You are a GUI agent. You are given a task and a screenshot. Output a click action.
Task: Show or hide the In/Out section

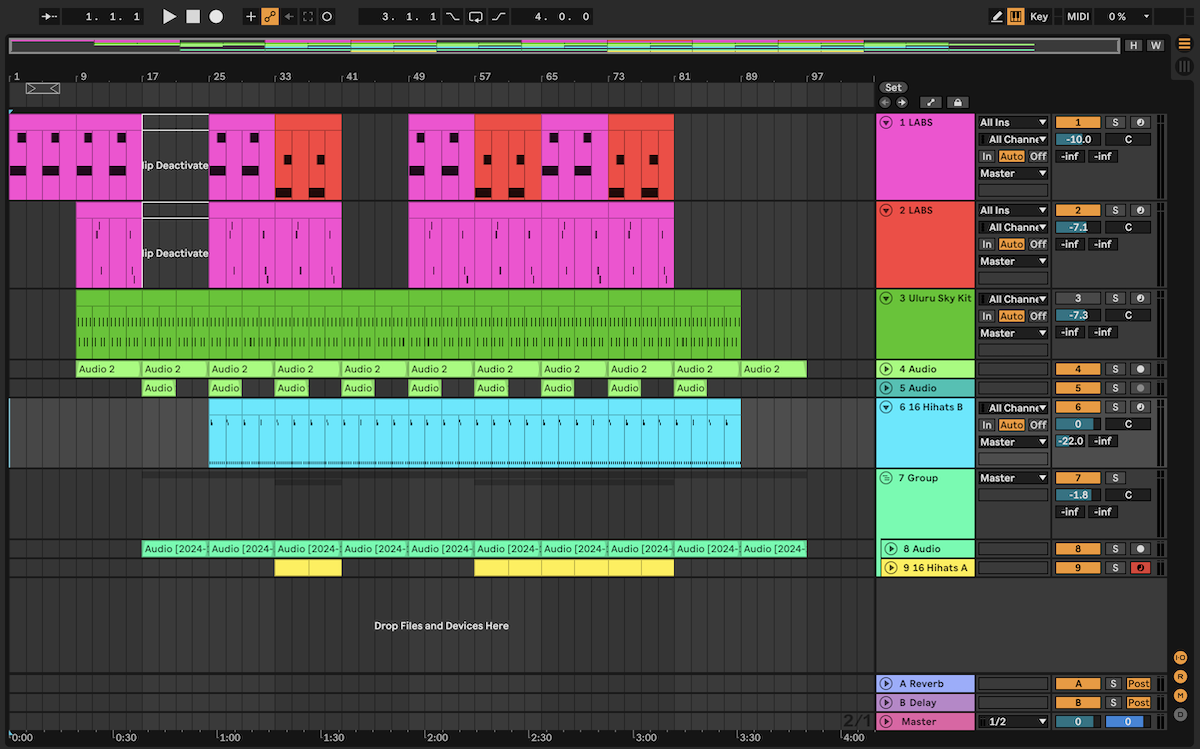tap(1181, 657)
